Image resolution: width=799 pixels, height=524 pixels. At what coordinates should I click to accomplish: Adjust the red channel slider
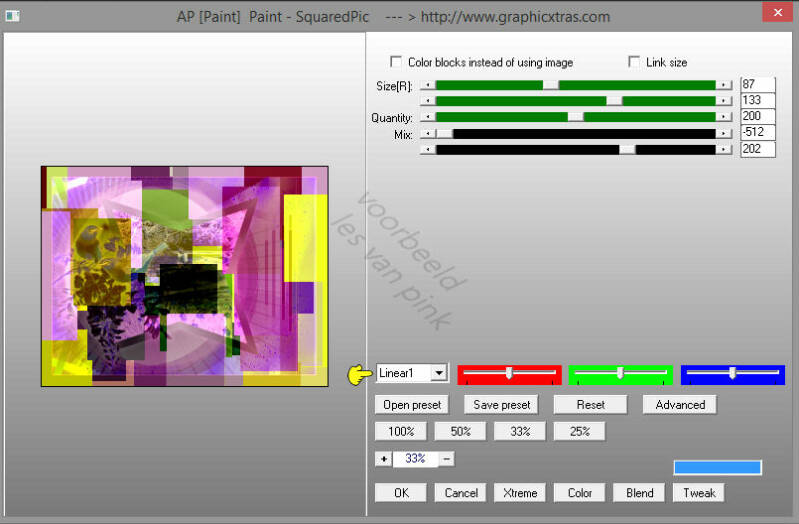509,374
